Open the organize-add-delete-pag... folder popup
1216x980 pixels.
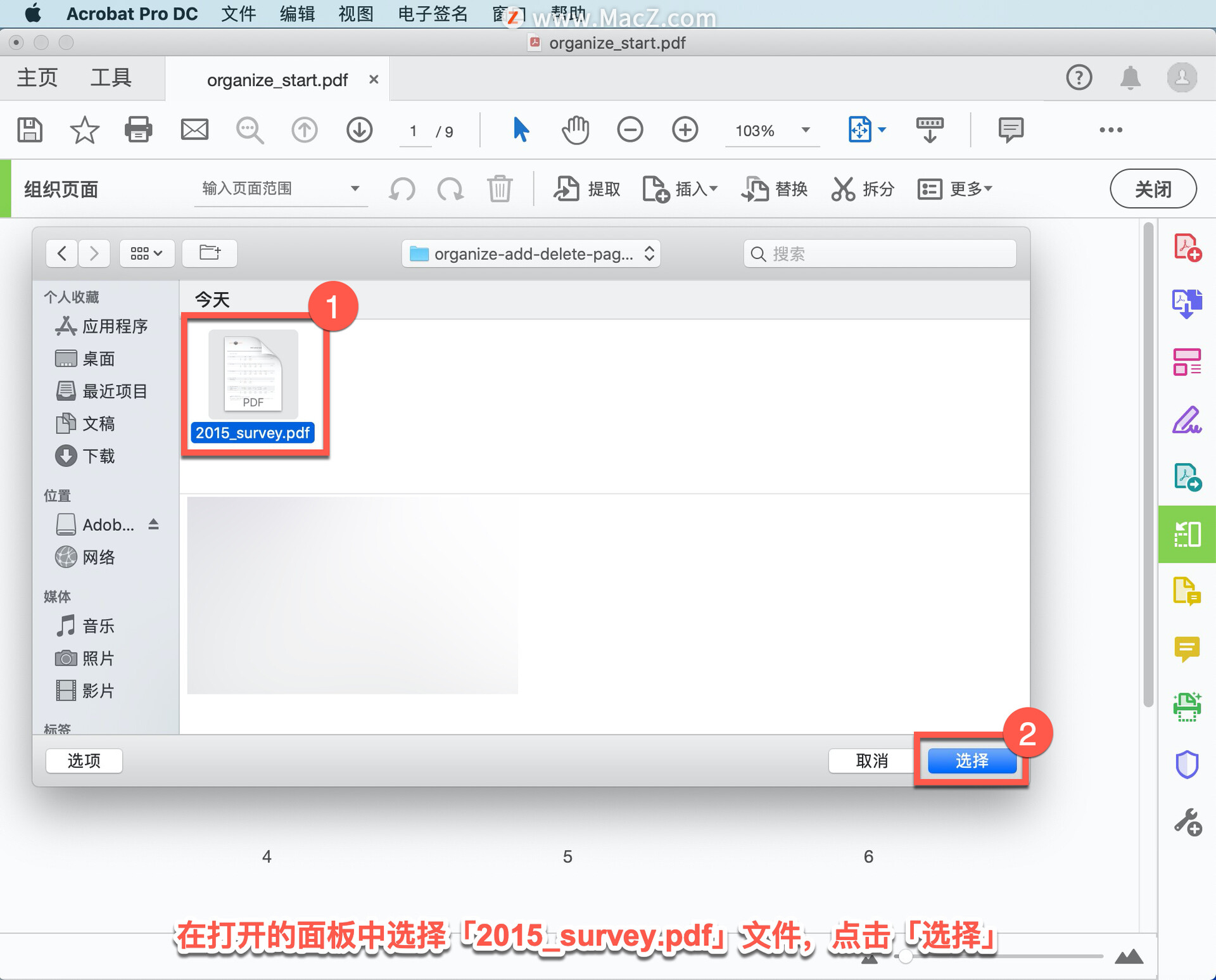coord(531,253)
